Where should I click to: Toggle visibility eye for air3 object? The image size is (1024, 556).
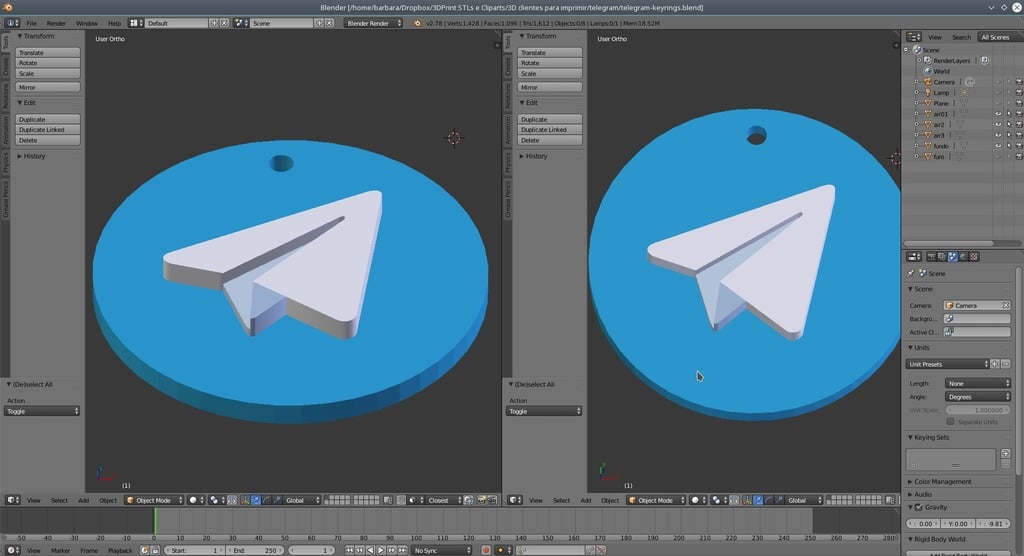[x=998, y=135]
